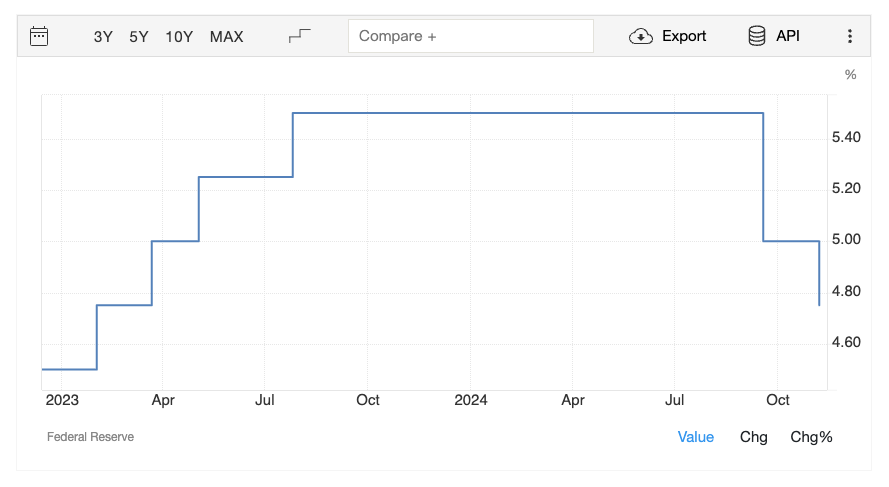Click the 5.25 step segment of the line

pos(245,177)
